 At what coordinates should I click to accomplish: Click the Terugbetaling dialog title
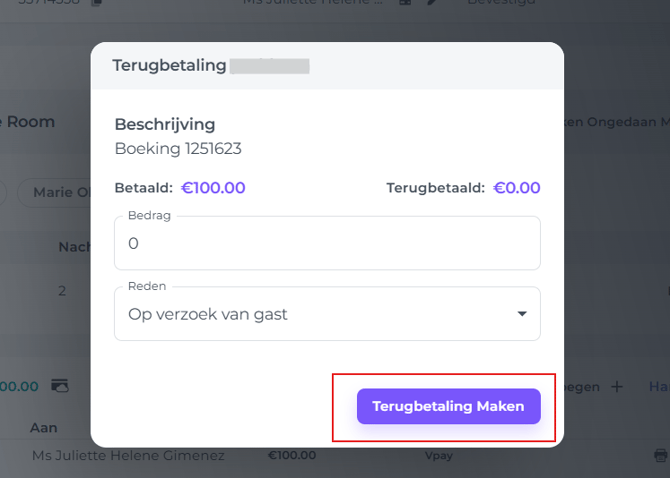[169, 66]
